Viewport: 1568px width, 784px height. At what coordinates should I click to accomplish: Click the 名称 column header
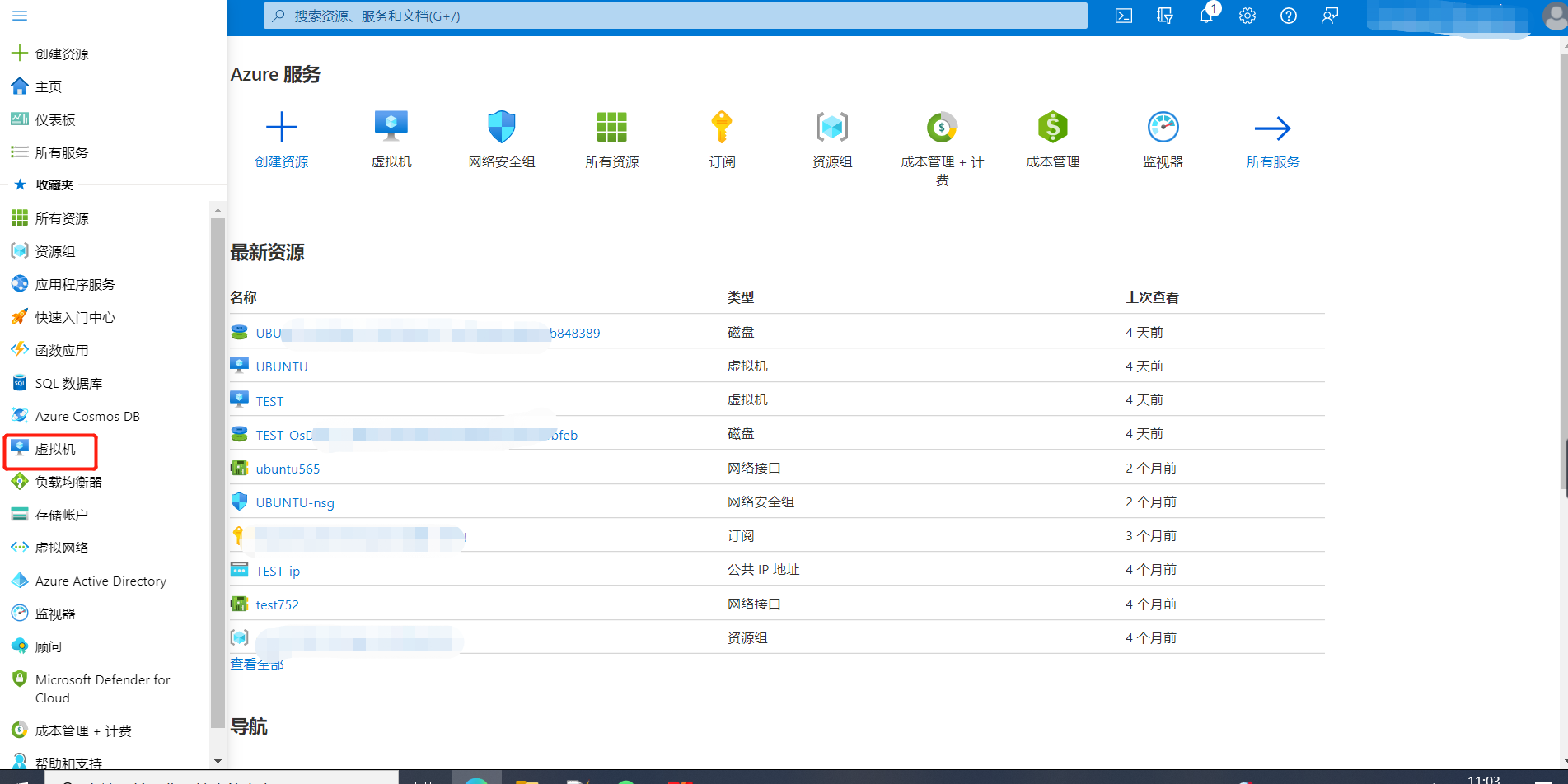(243, 297)
